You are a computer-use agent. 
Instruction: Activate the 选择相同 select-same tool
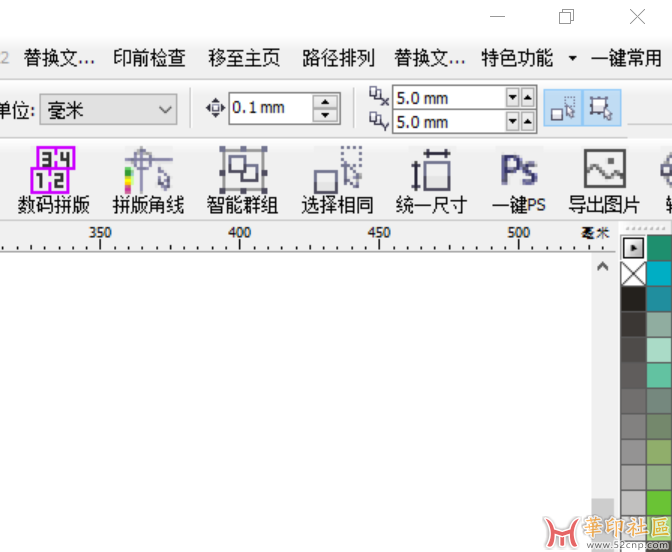pos(337,180)
